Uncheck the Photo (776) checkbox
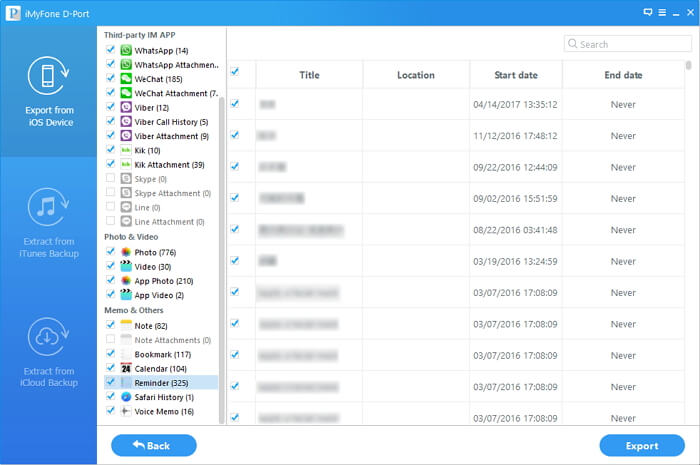Viewport: 700px width, 465px height. pos(110,251)
